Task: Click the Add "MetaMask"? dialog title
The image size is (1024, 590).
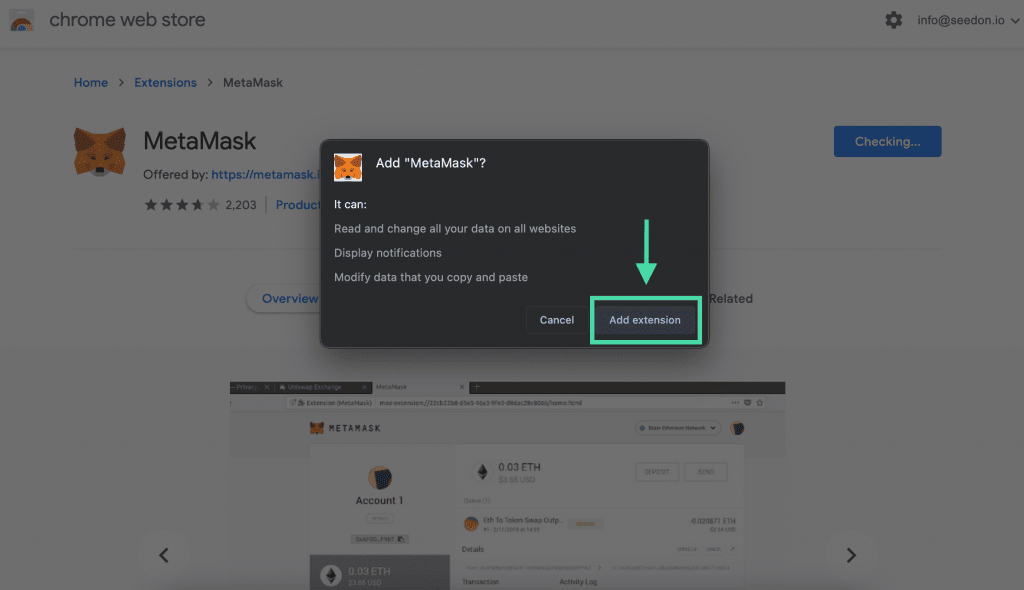Action: pos(430,163)
